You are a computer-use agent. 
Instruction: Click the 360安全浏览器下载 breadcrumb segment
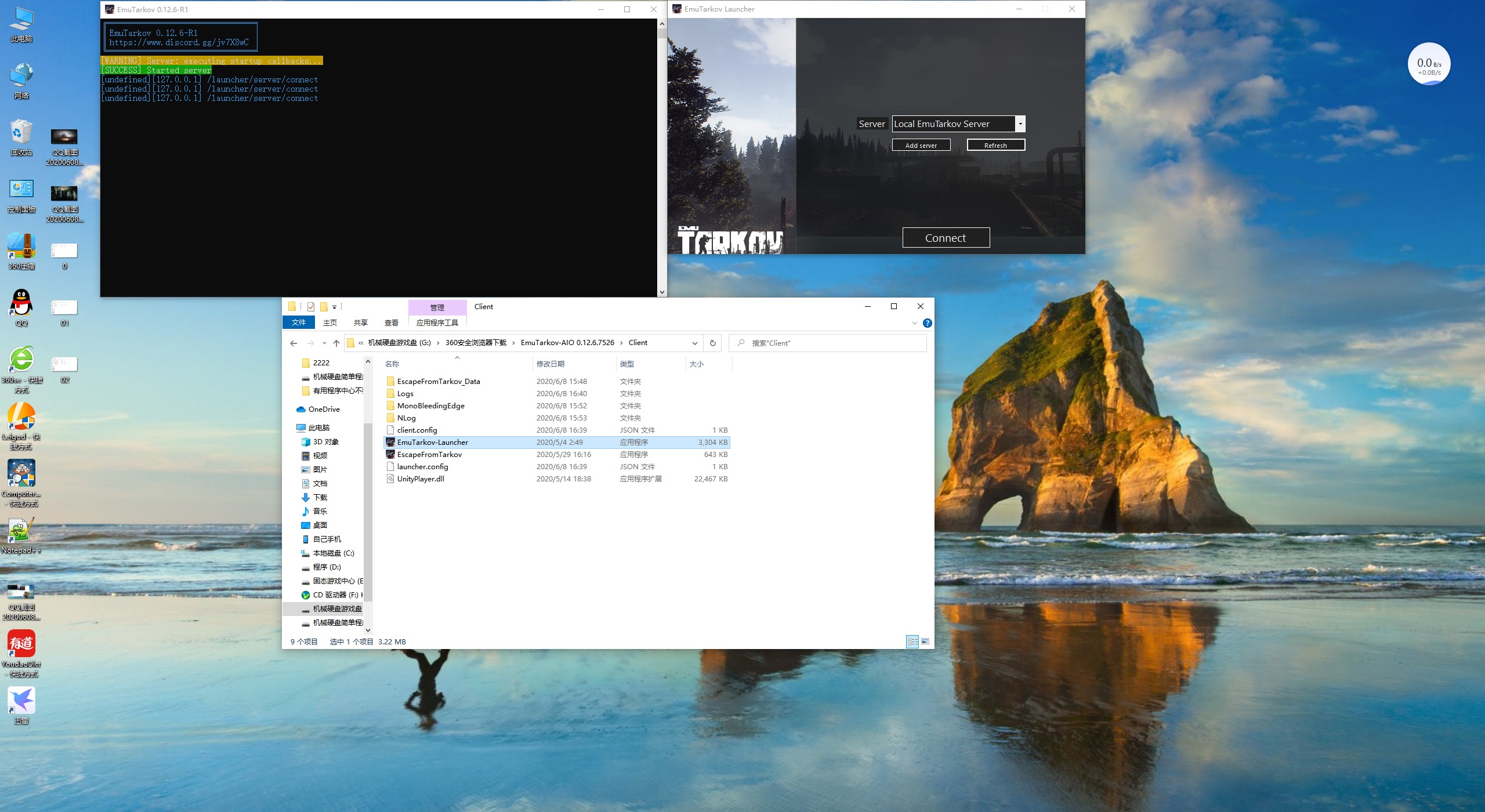pyautogui.click(x=476, y=343)
